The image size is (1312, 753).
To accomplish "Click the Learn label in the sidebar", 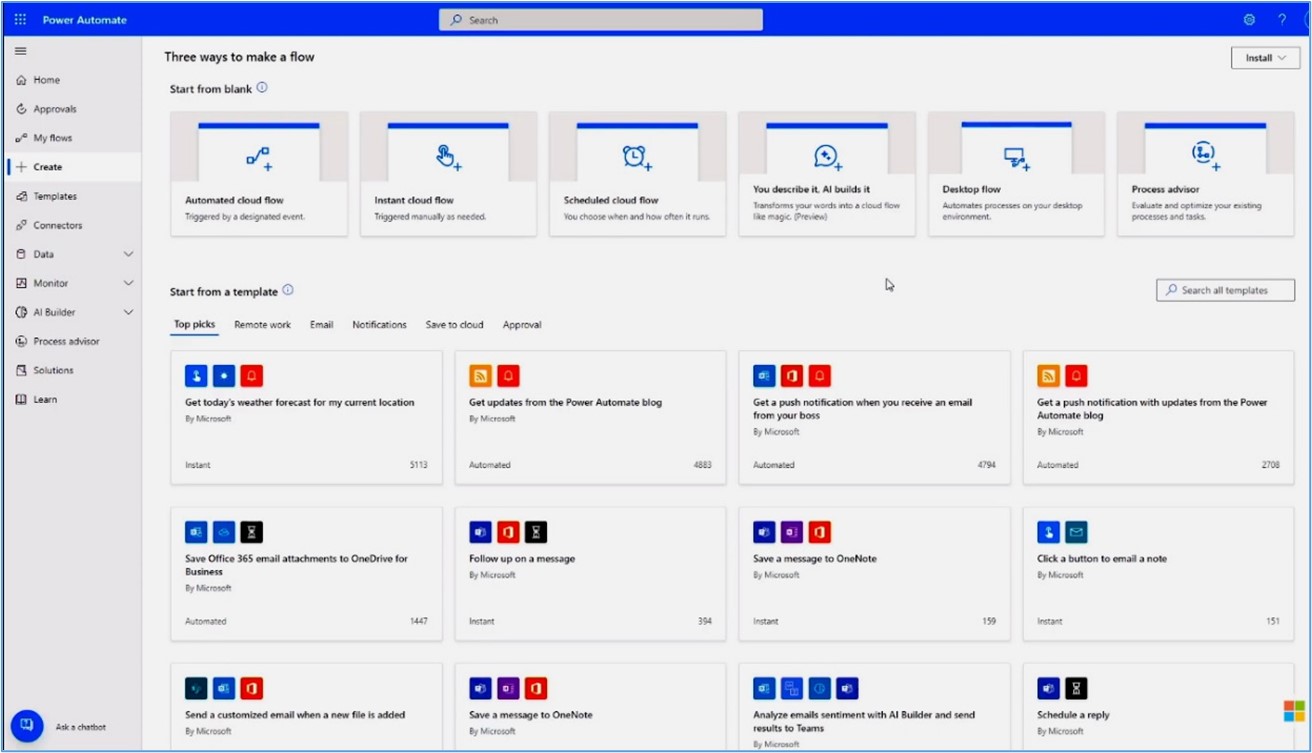I will pos(45,399).
